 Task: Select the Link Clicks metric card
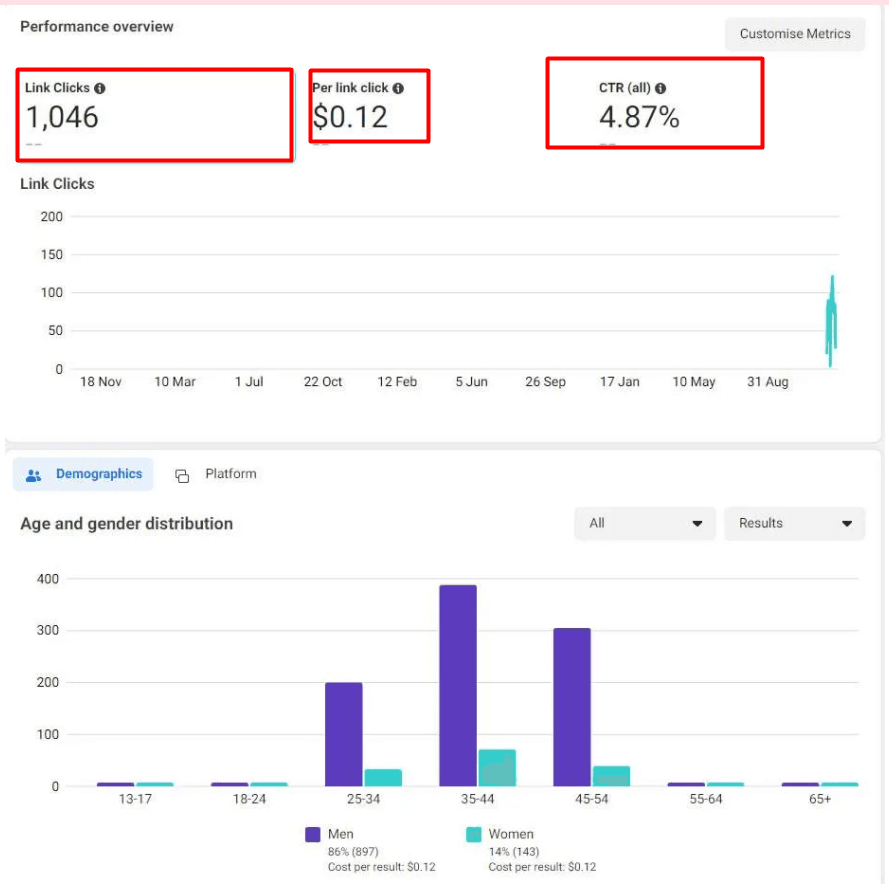pyautogui.click(x=155, y=114)
